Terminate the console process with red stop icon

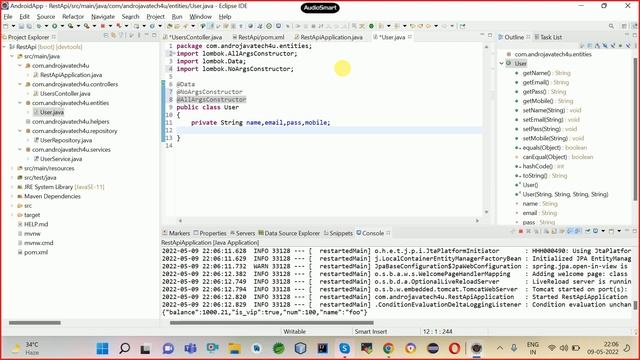(521, 231)
